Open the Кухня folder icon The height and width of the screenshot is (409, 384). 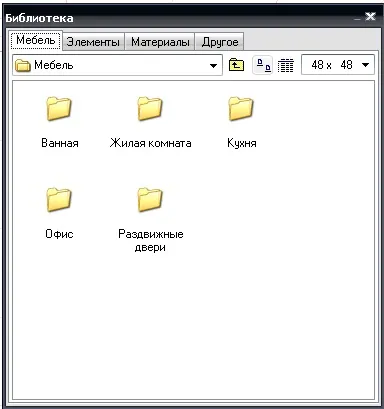point(241,109)
